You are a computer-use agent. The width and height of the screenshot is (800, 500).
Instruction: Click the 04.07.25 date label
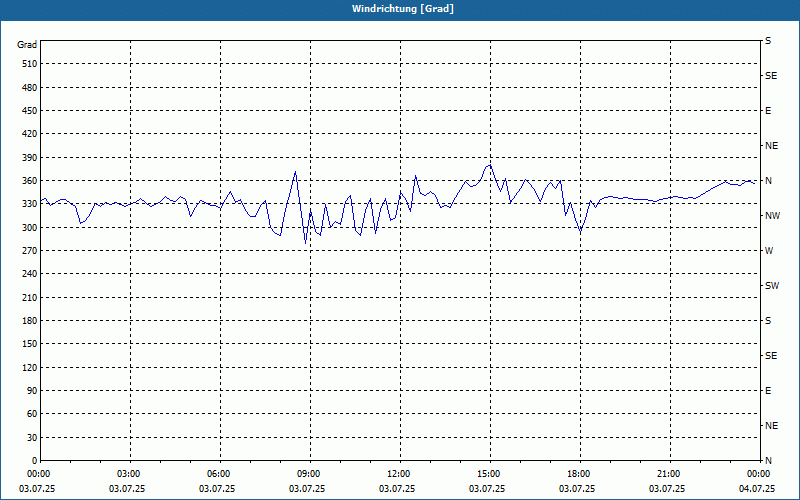(x=757, y=489)
